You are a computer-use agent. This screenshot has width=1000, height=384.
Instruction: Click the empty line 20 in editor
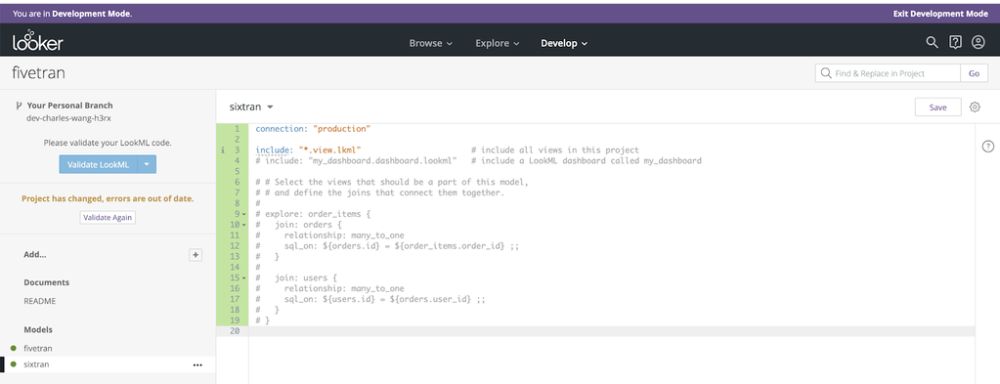click(611, 332)
